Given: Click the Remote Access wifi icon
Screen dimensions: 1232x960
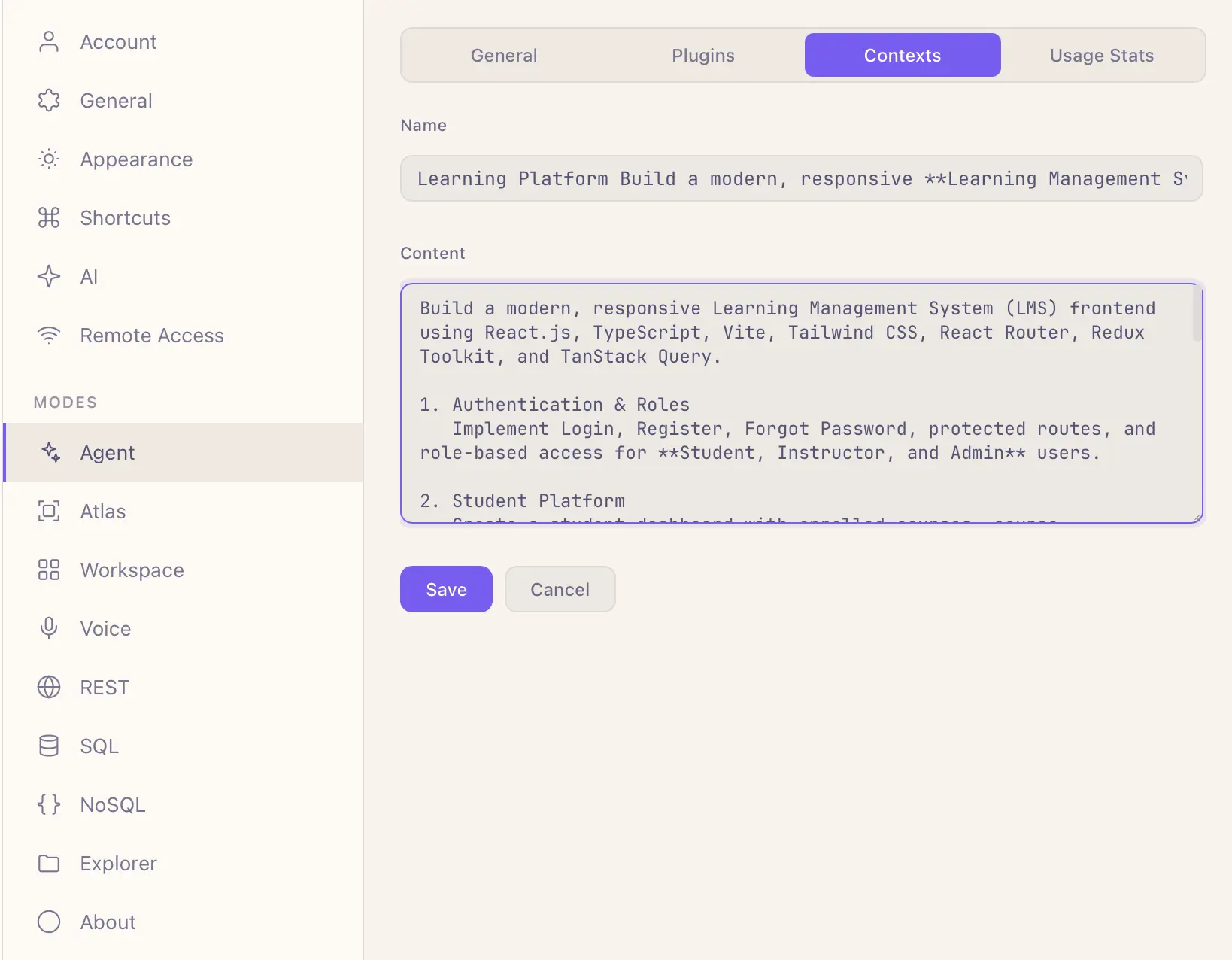Looking at the screenshot, I should pyautogui.click(x=49, y=336).
